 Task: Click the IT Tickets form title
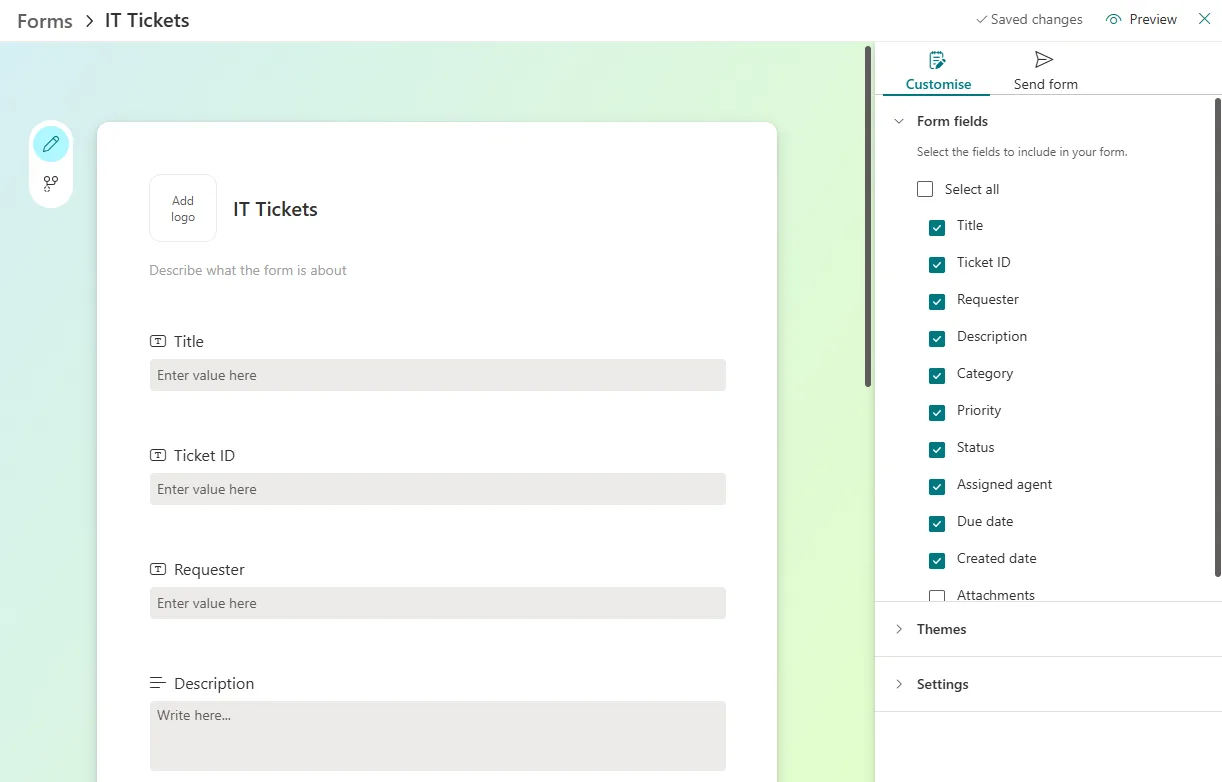(276, 209)
